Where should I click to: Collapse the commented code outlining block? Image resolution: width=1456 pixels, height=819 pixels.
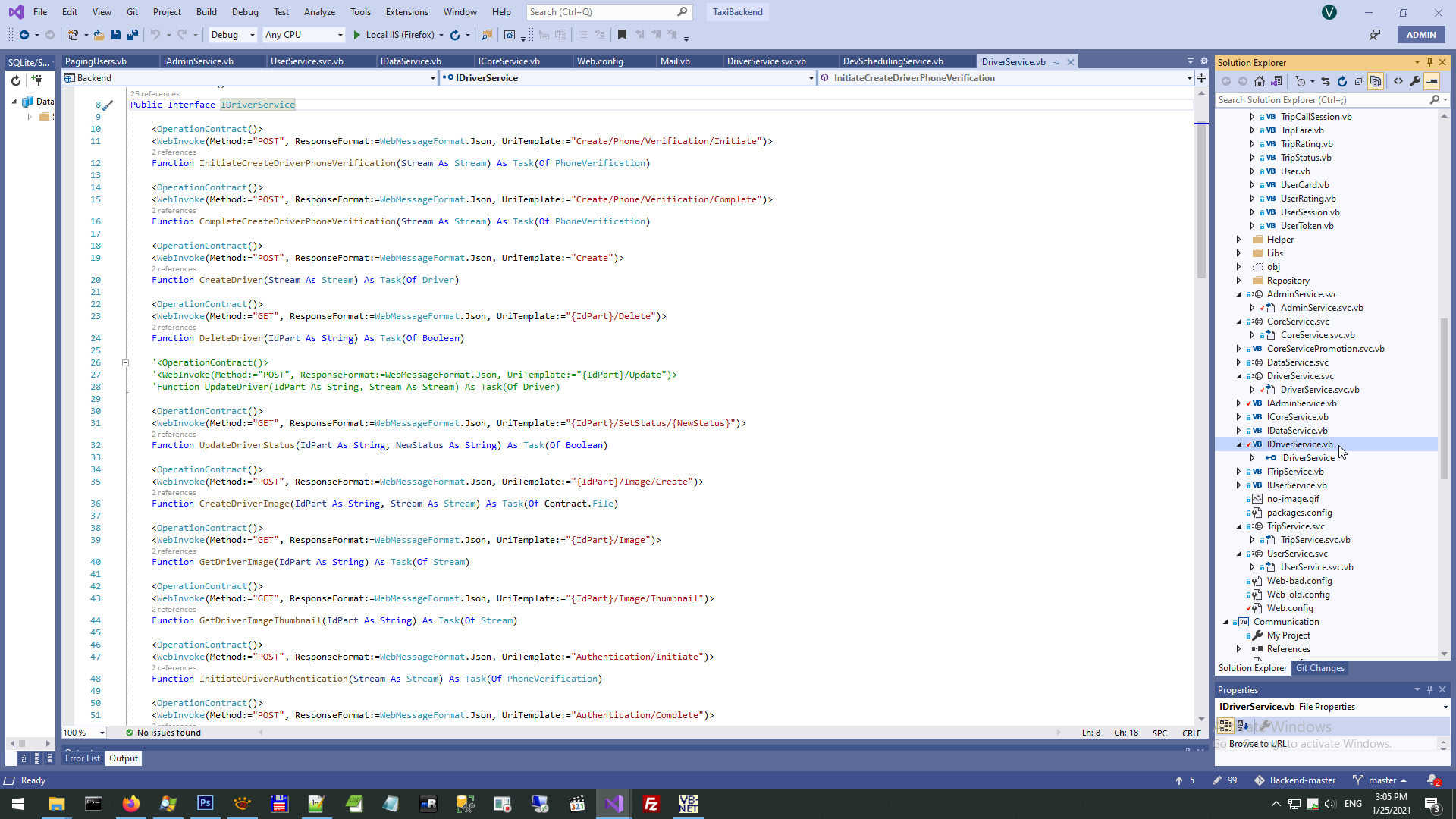pyautogui.click(x=125, y=362)
